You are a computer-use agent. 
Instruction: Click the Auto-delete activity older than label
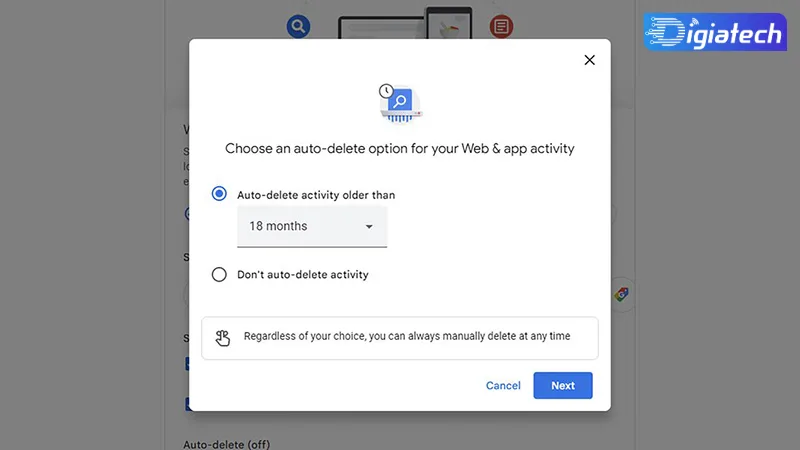click(316, 195)
